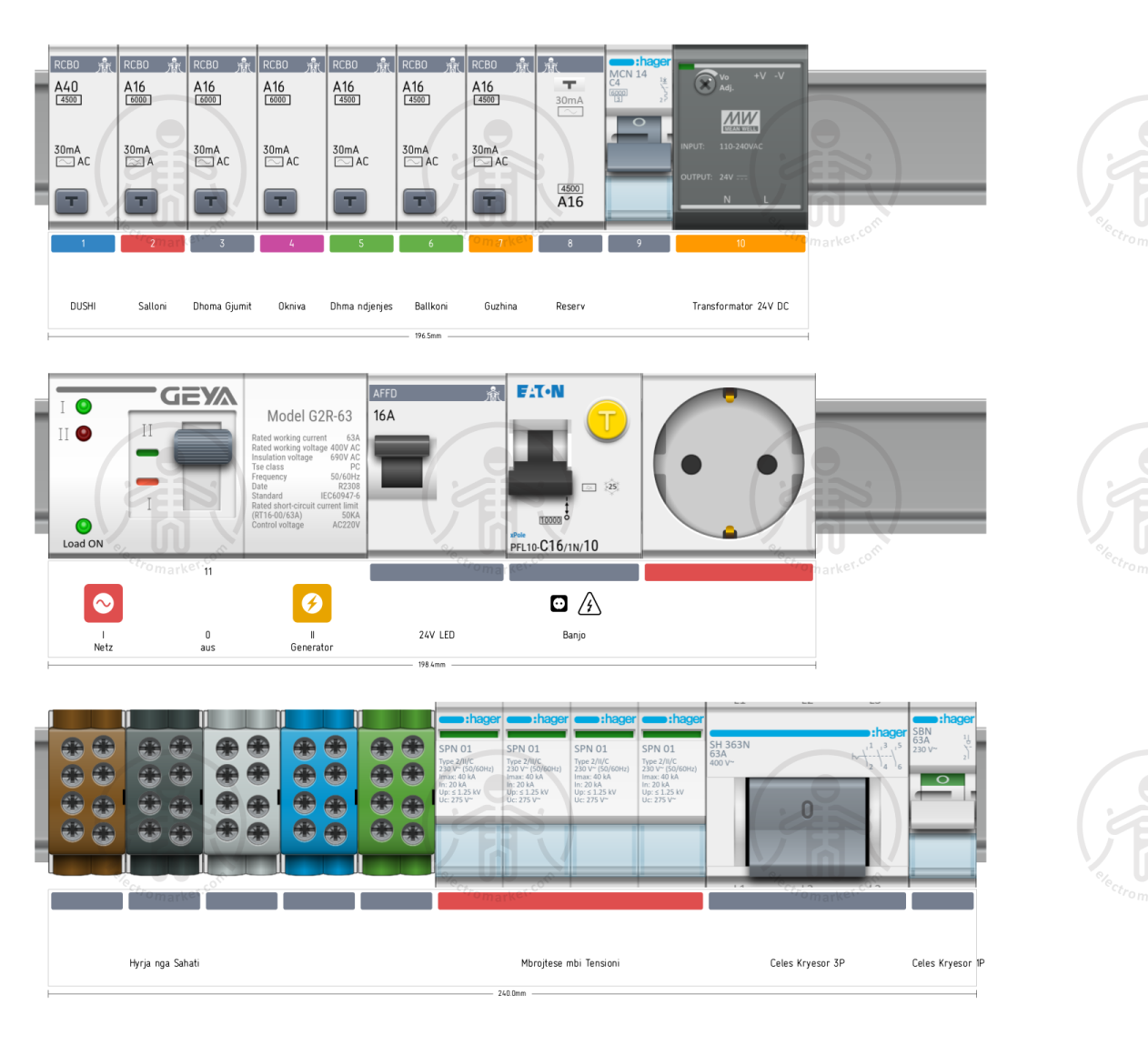This screenshot has width=1148, height=1055.
Task: Click the T test button of the Ballkoni RCBO
Action: click(419, 201)
